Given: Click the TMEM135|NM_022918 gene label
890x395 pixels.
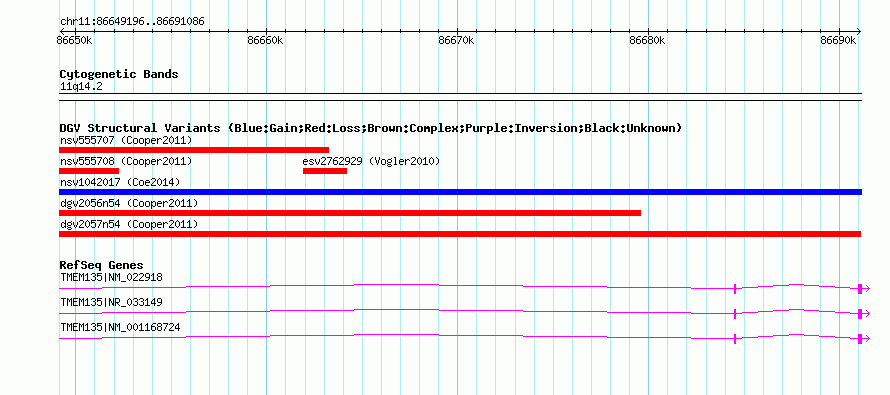Looking at the screenshot, I should point(111,278).
